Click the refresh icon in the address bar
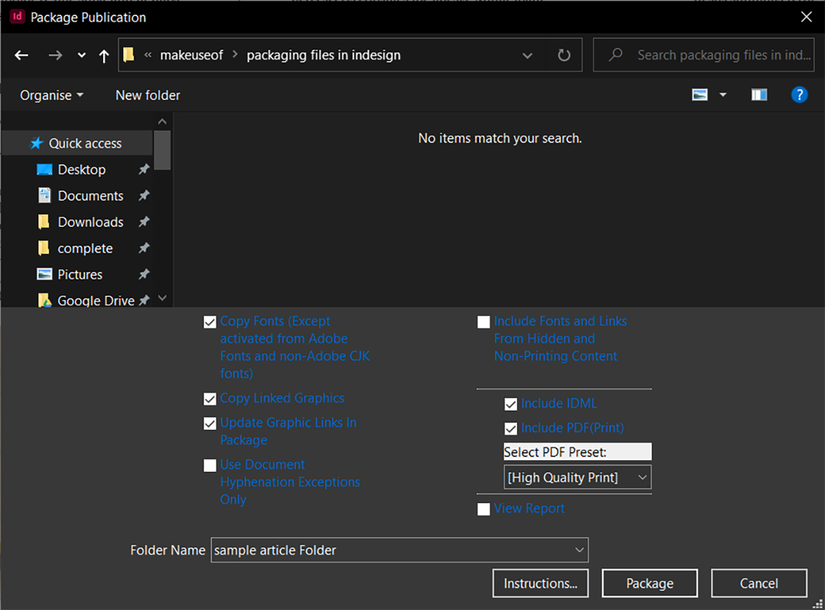Image resolution: width=825 pixels, height=610 pixels. tap(563, 55)
